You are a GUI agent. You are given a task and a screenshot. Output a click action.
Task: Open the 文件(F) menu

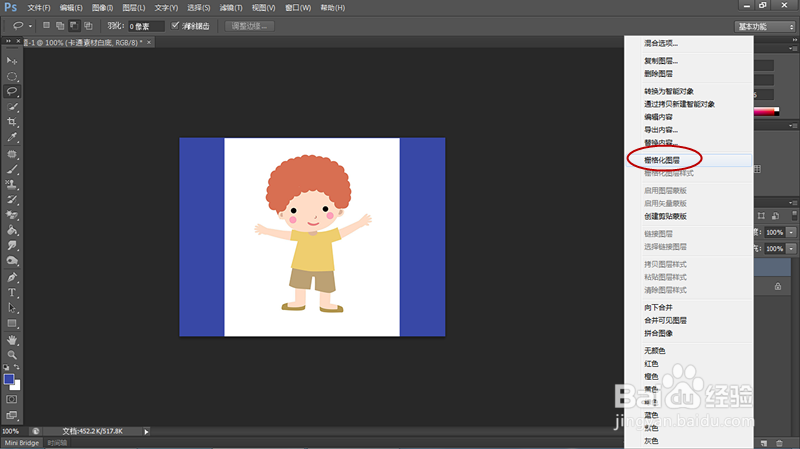pyautogui.click(x=39, y=8)
